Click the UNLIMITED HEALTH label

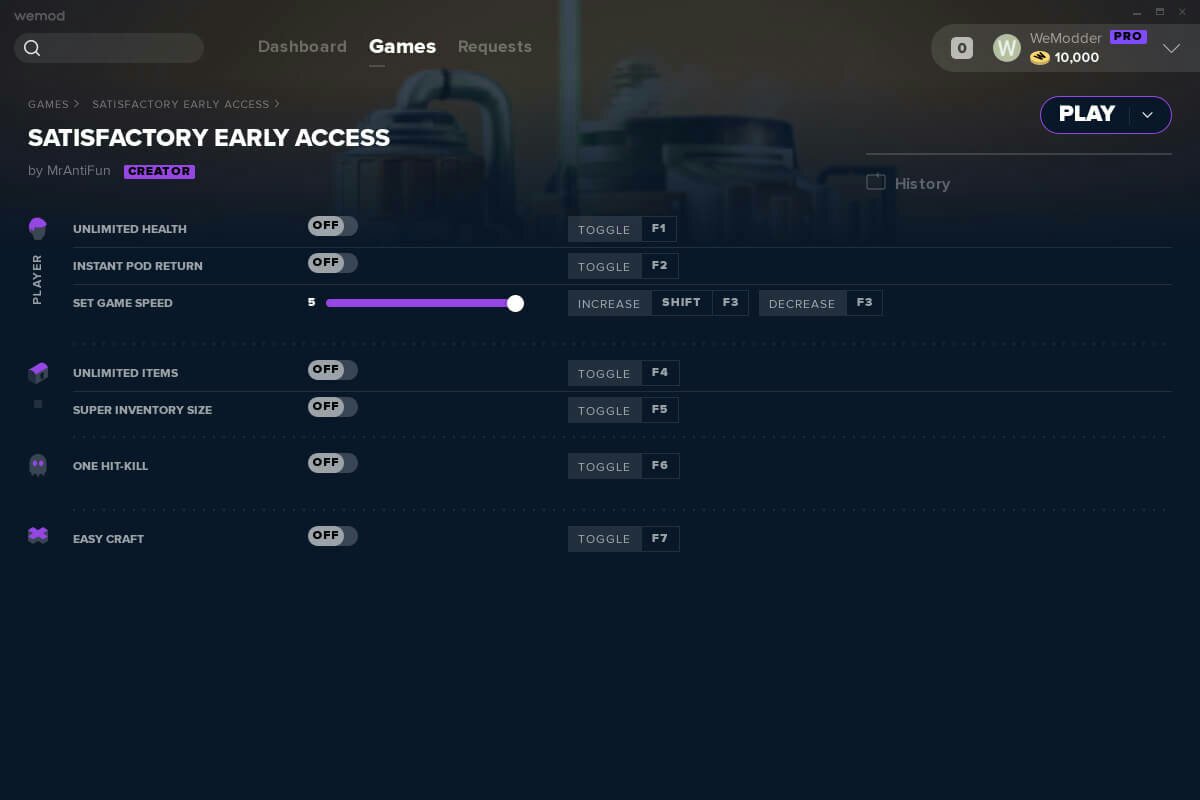click(x=130, y=229)
